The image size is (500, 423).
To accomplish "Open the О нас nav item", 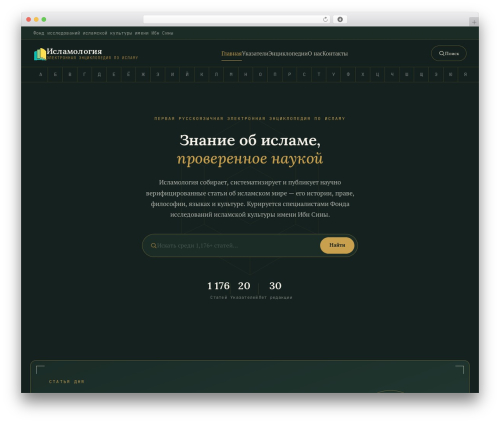I will pos(315,53).
